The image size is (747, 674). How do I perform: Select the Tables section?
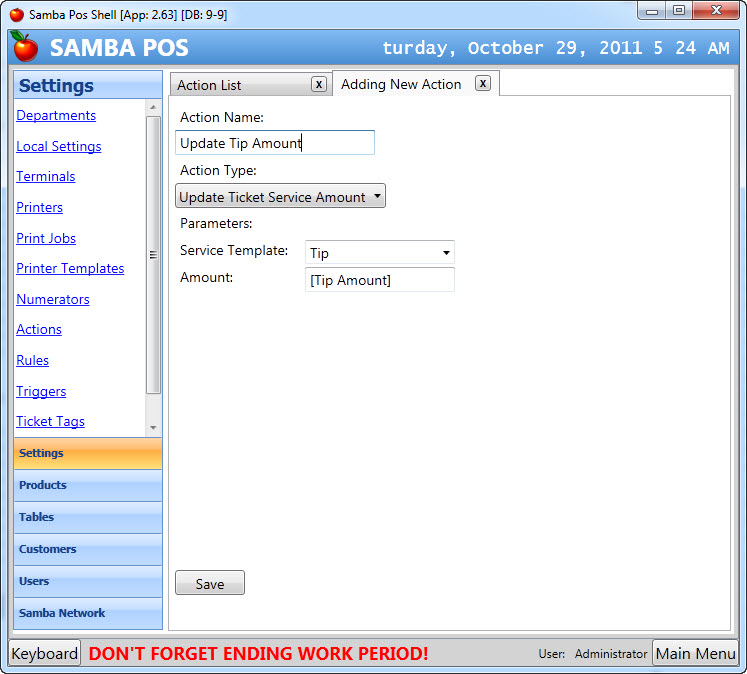click(88, 517)
